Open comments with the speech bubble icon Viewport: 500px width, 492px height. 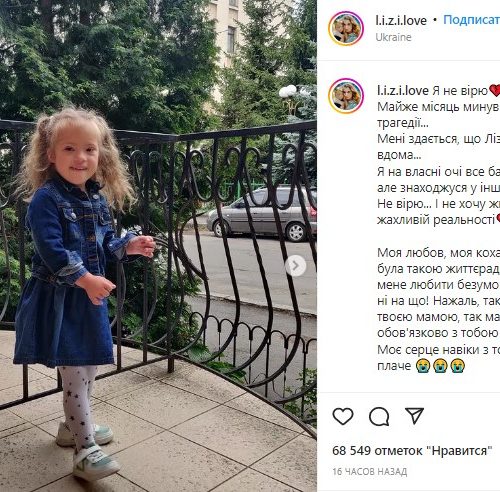379,416
